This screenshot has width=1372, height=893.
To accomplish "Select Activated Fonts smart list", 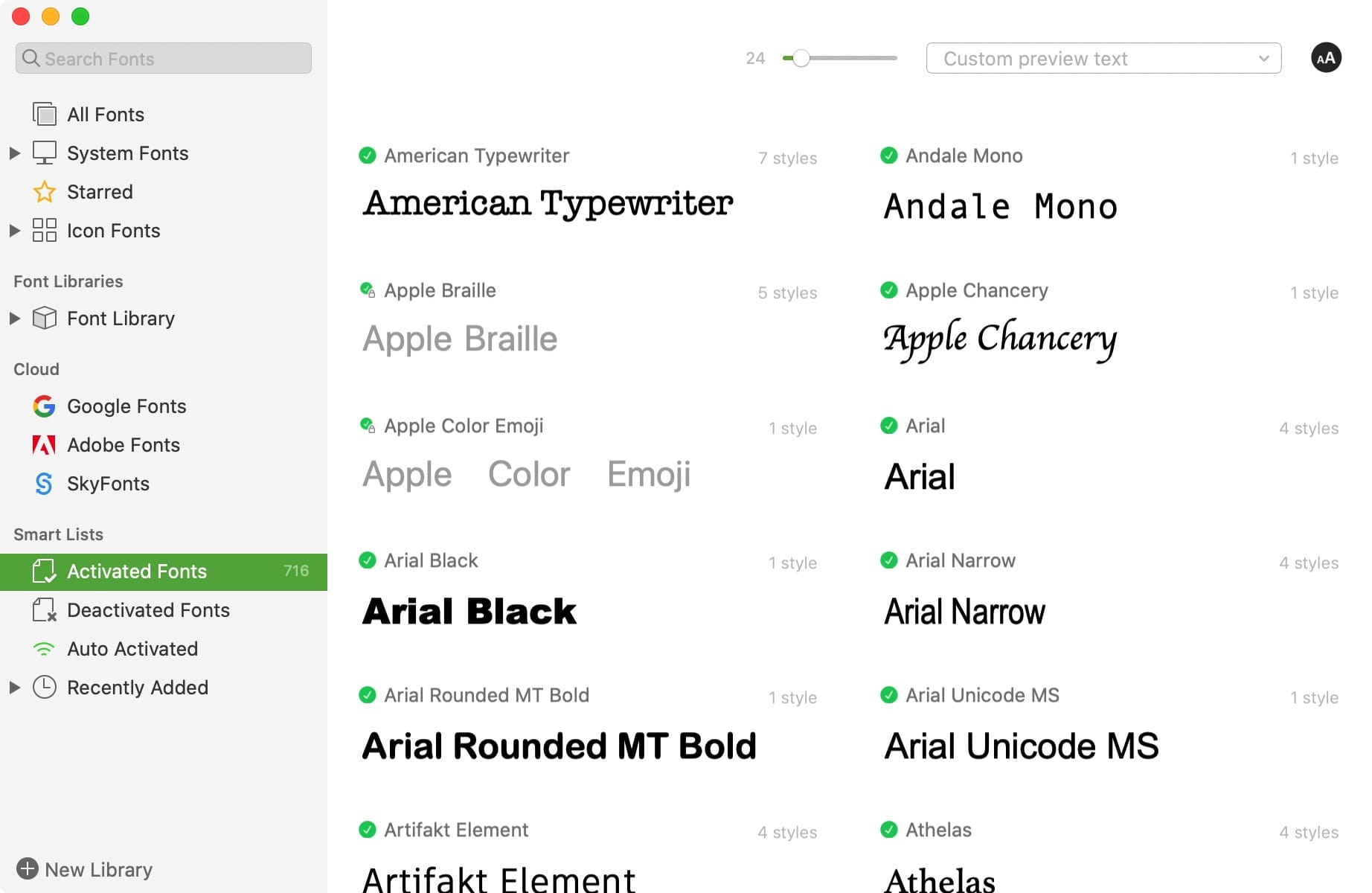I will tap(137, 572).
